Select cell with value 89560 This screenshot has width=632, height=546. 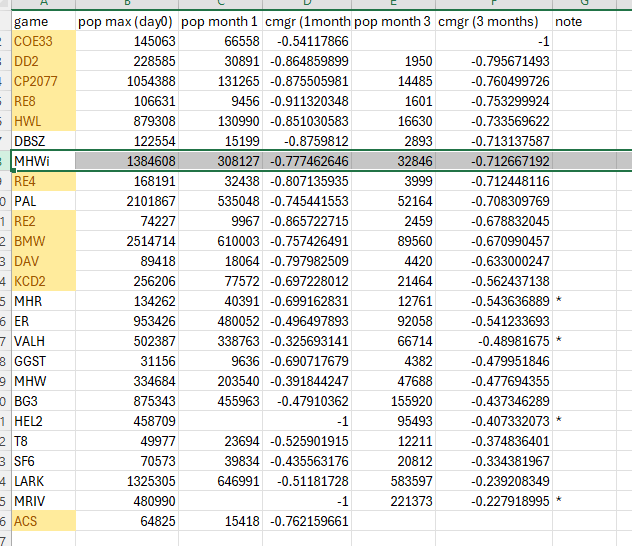click(393, 241)
